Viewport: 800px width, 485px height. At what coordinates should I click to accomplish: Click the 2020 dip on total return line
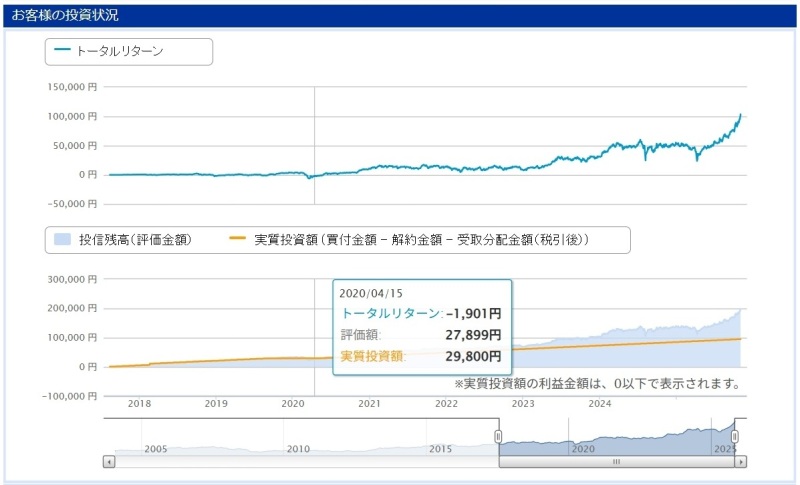click(x=309, y=177)
